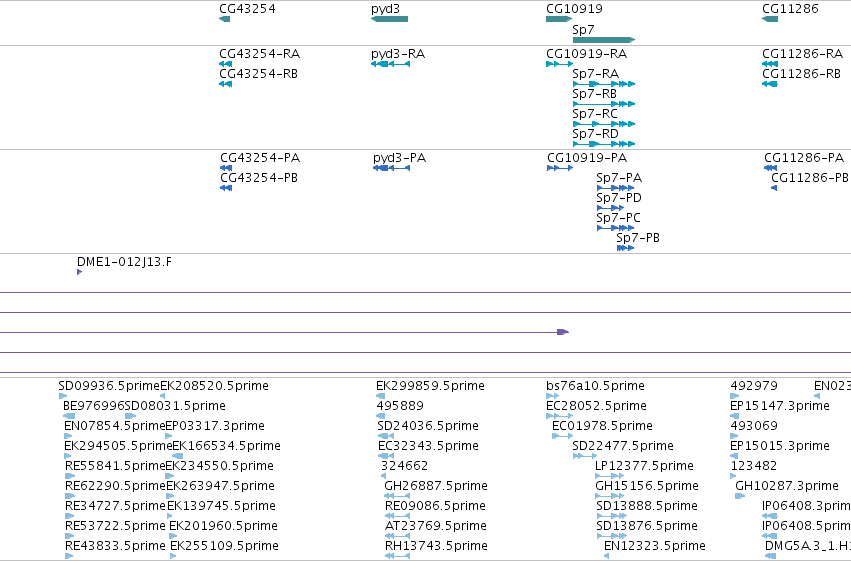Select EST RE09086.5prime
The height and width of the screenshot is (561, 851).
[x=397, y=517]
